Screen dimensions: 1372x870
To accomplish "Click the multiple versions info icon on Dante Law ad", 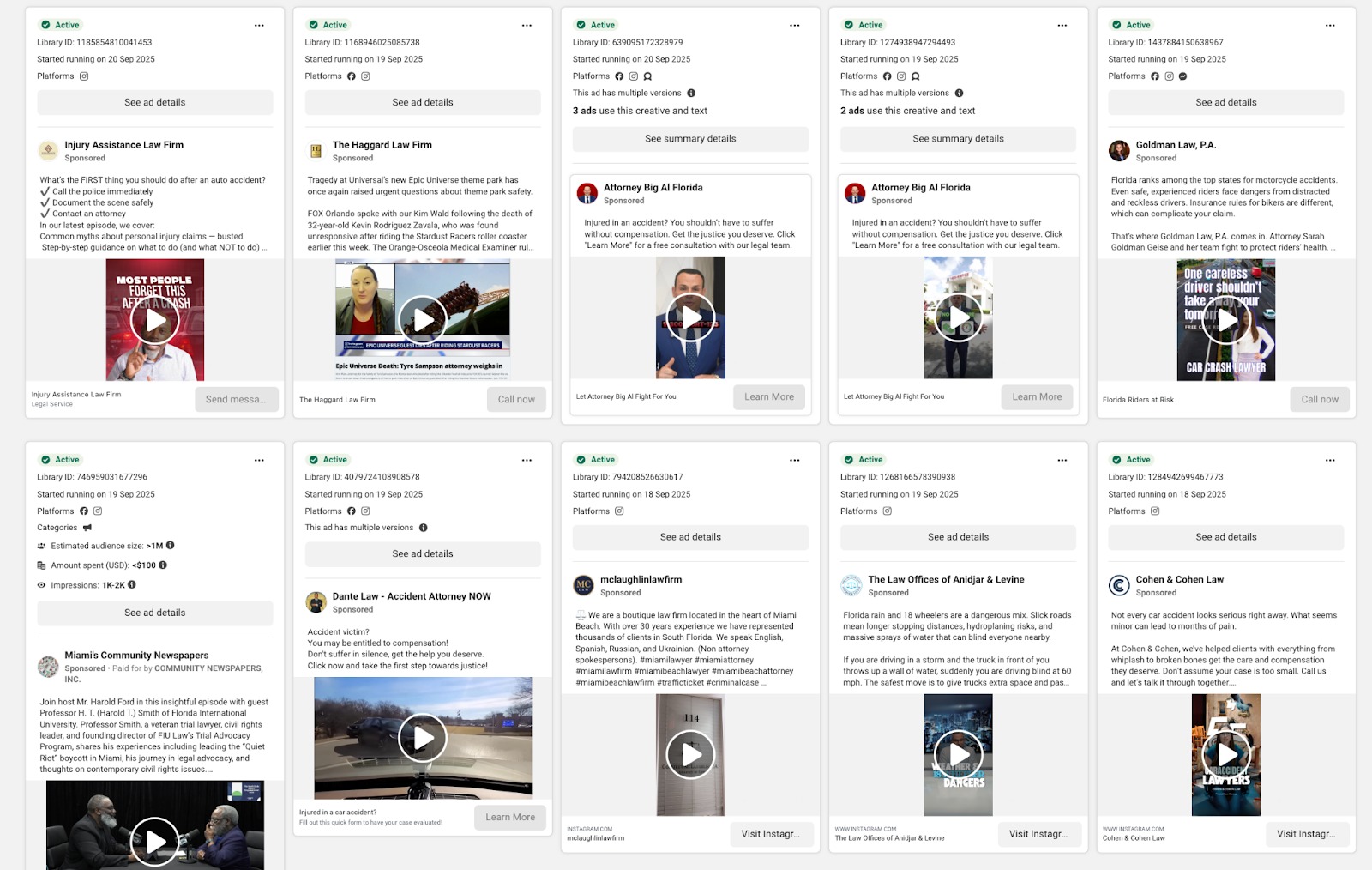I will click(x=423, y=528).
